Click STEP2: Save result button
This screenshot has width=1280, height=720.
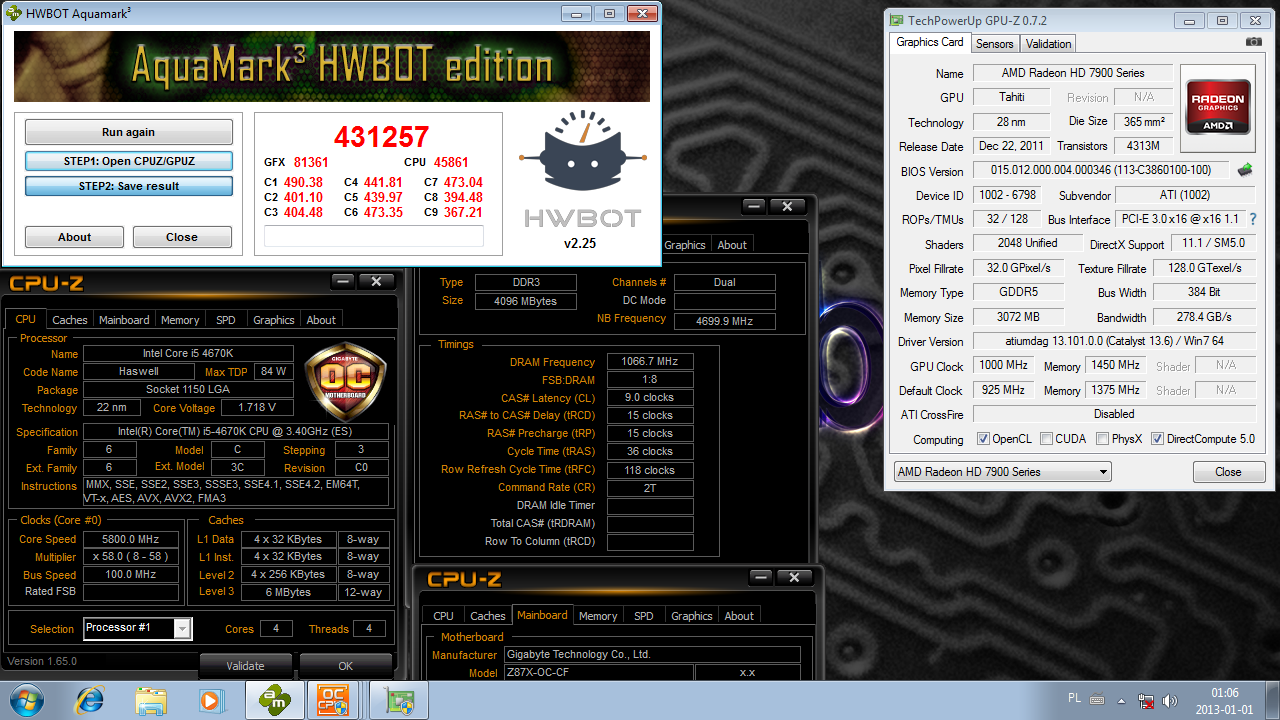coord(128,186)
